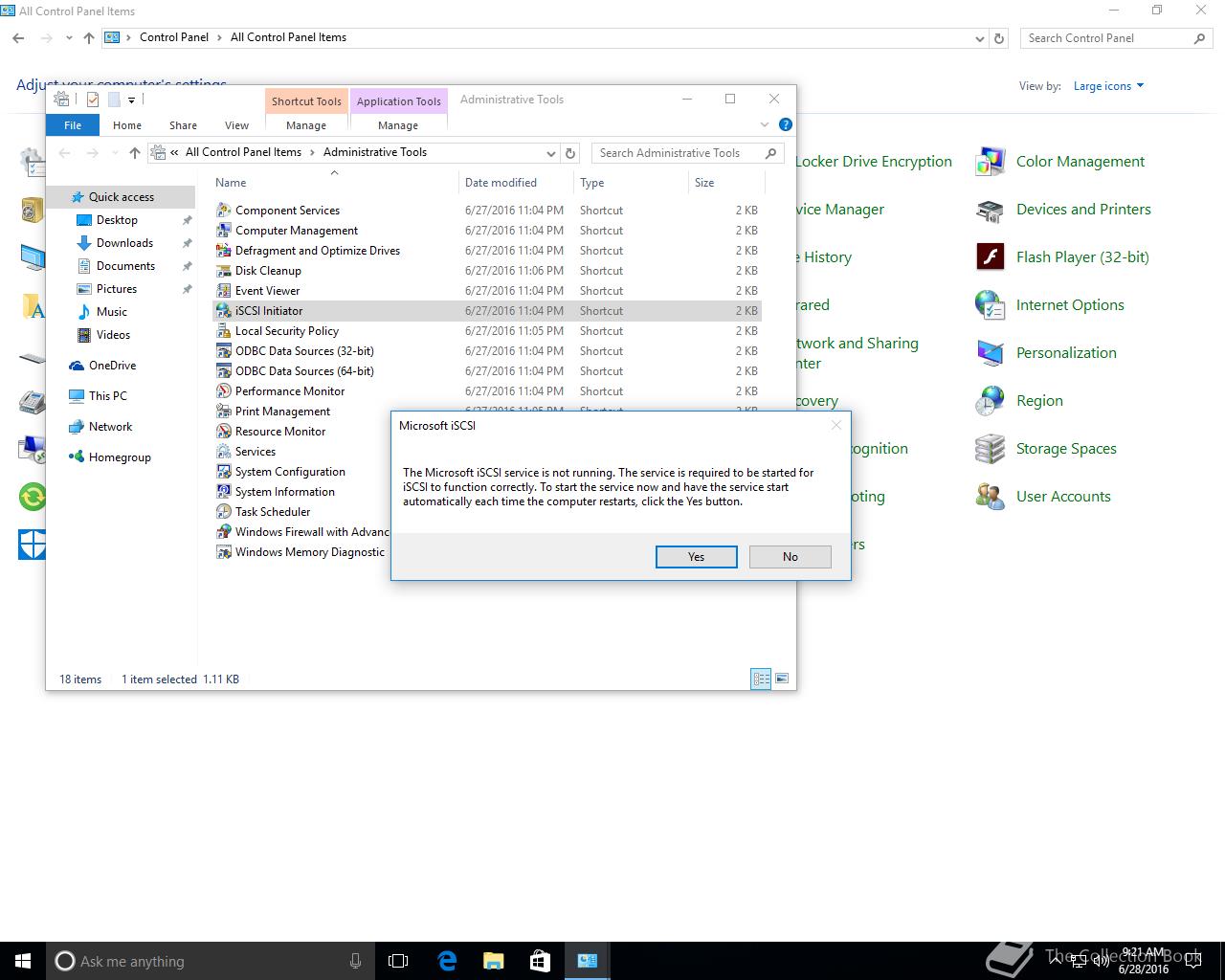Open the Application Tools Manage tab
The height and width of the screenshot is (980, 1225).
point(398,125)
